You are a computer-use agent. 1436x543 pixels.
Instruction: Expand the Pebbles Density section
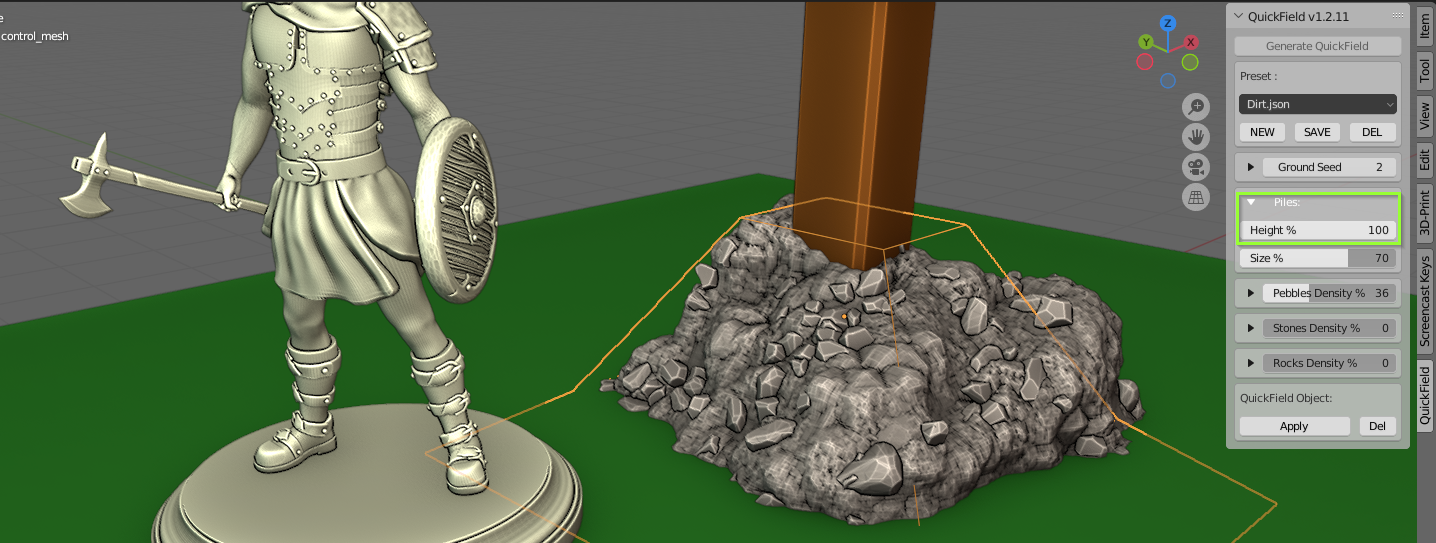1250,293
